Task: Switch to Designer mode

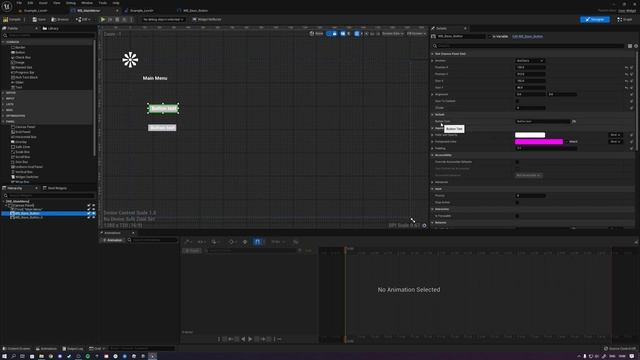Action: [595, 19]
